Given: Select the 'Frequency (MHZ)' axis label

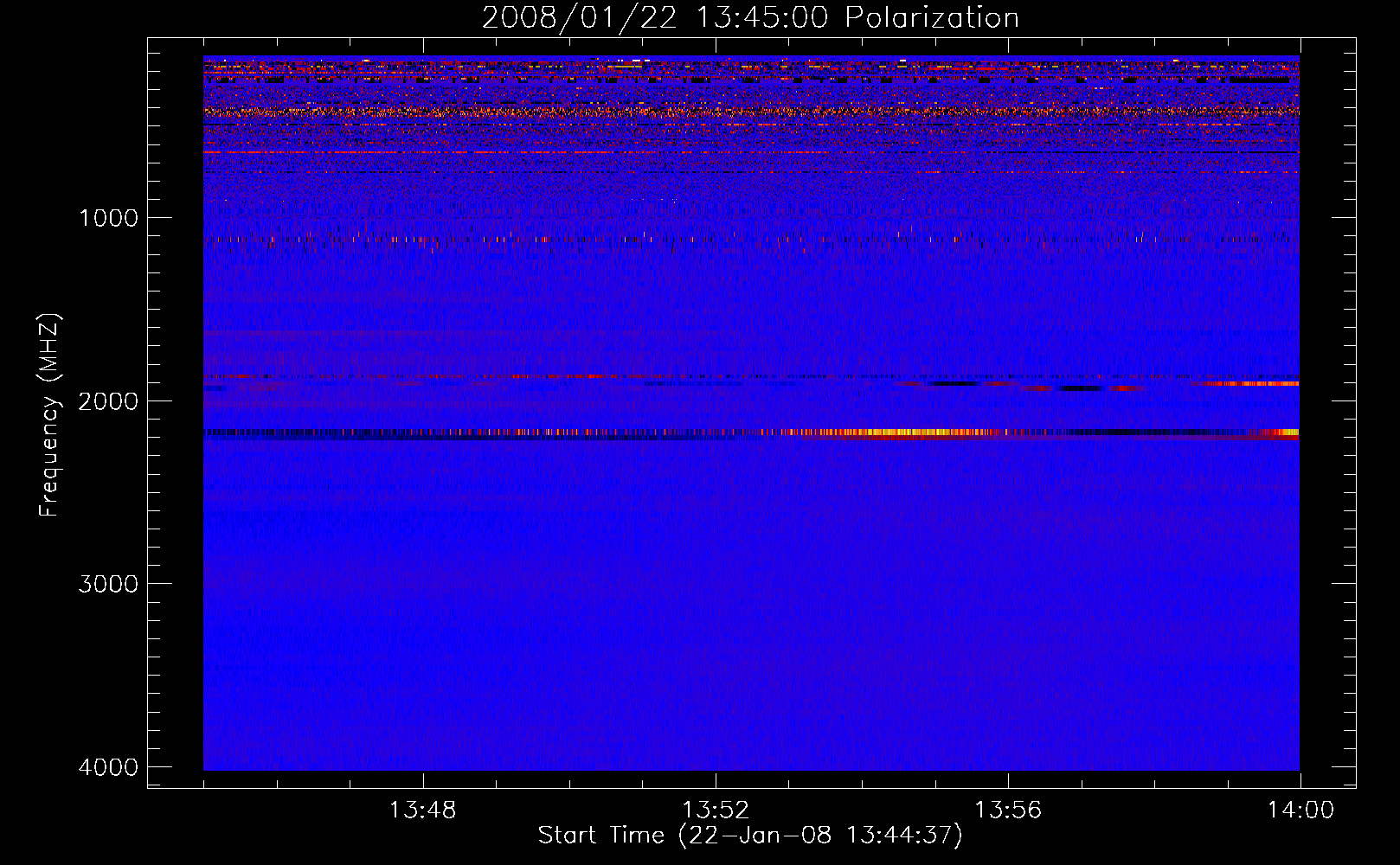Looking at the screenshot, I should (49, 415).
